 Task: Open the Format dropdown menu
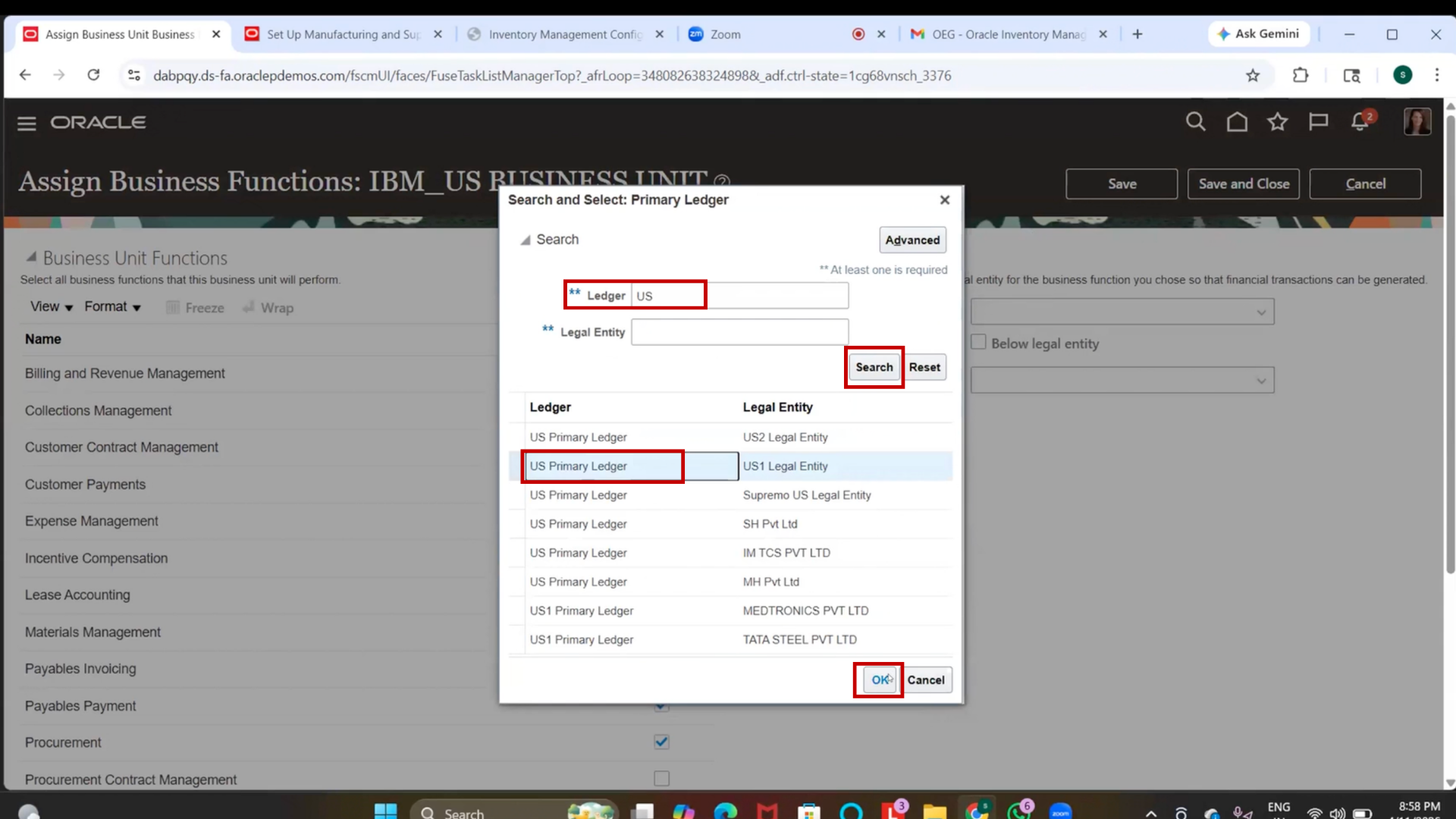[x=112, y=306]
